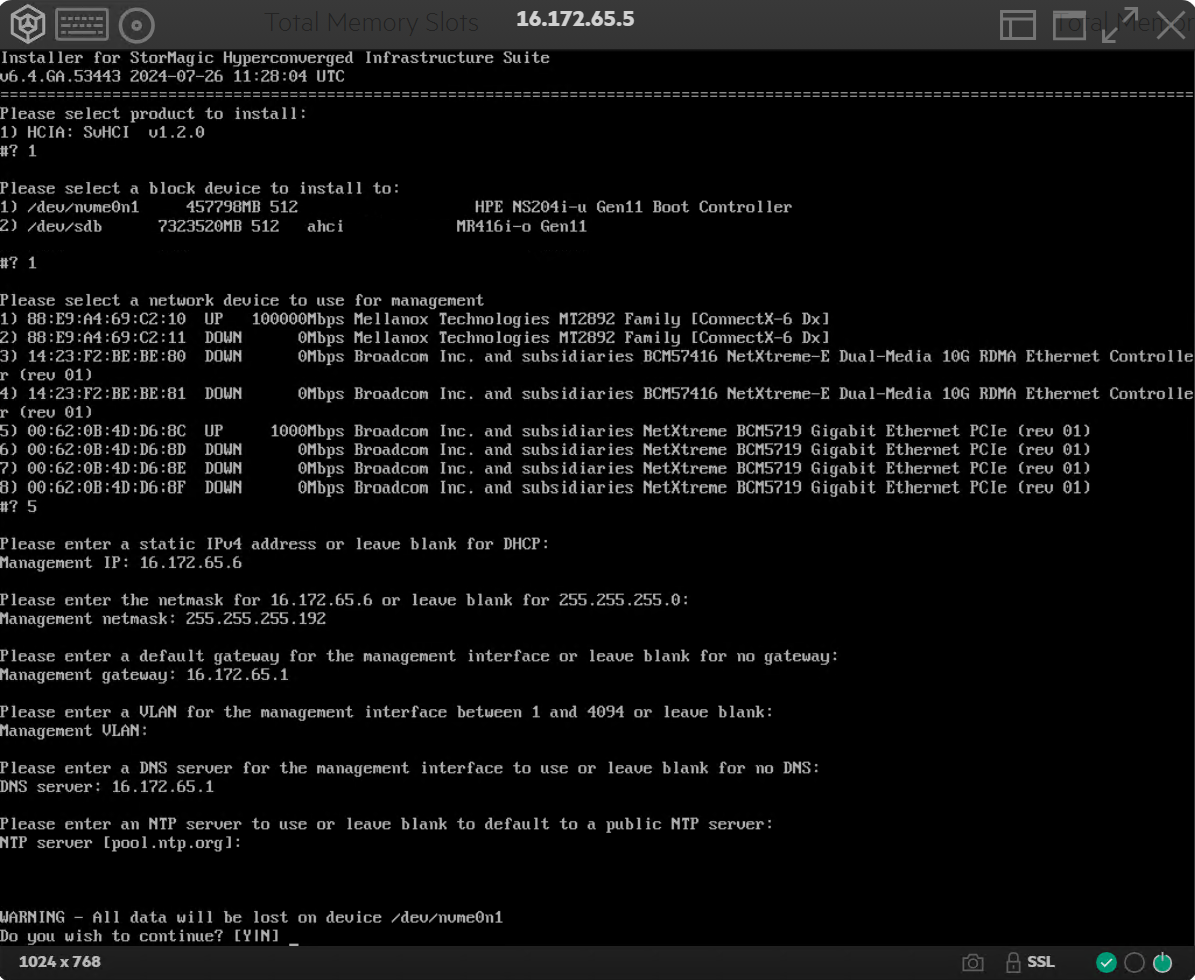This screenshot has height=980, width=1195.
Task: Click the empty Management VLAN line
Action: pyautogui.click(x=74, y=731)
